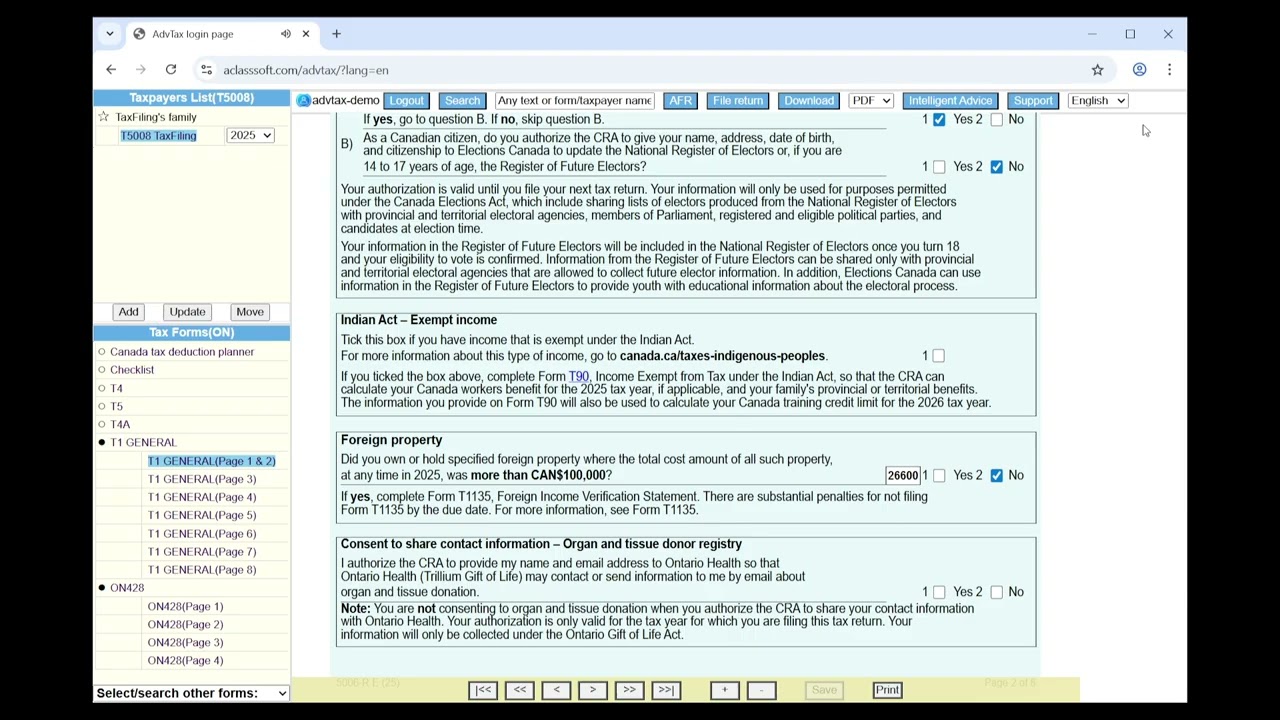Click the AFR button

pyautogui.click(x=680, y=100)
